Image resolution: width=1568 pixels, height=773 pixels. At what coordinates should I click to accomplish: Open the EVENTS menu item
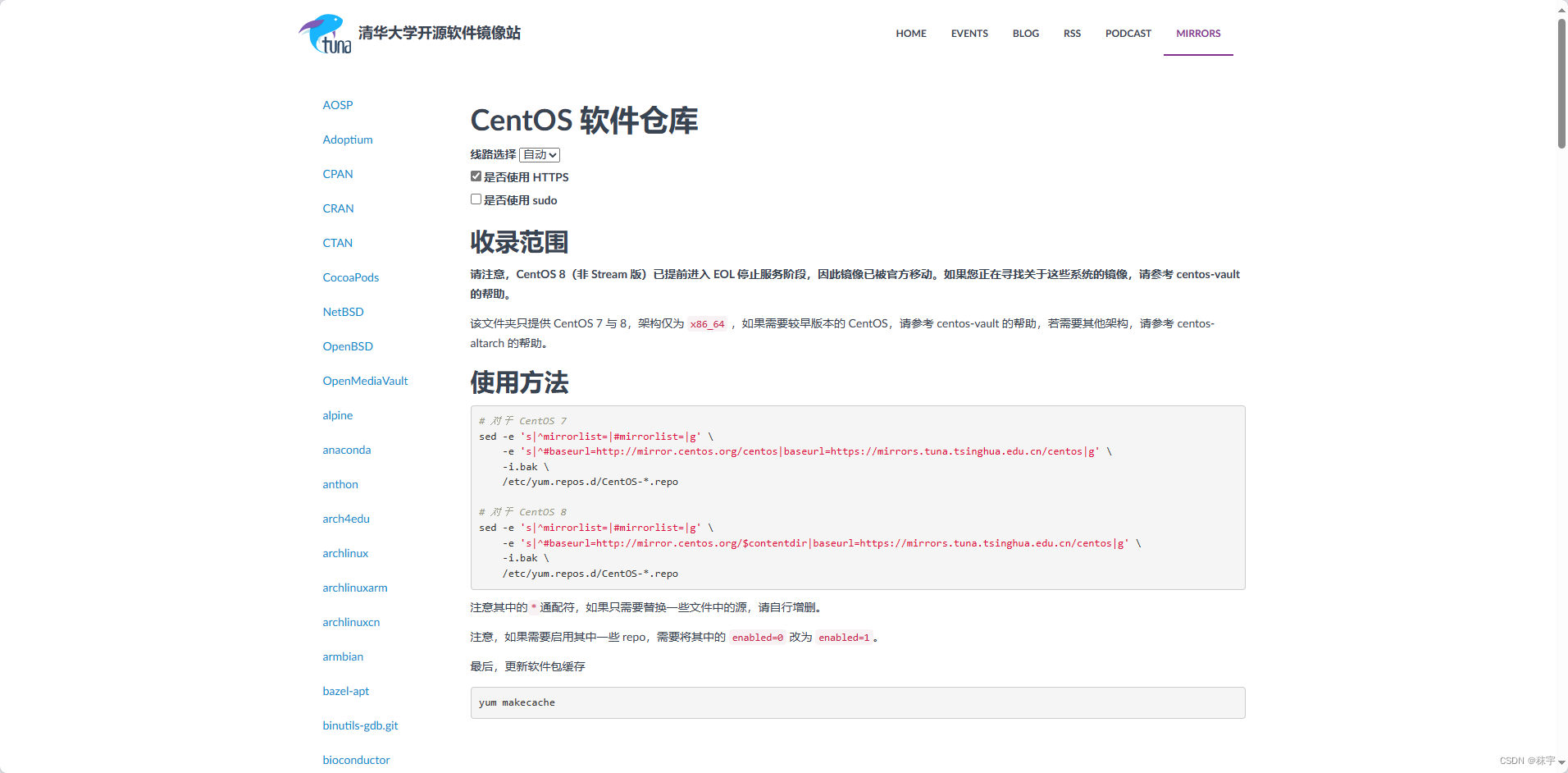969,34
